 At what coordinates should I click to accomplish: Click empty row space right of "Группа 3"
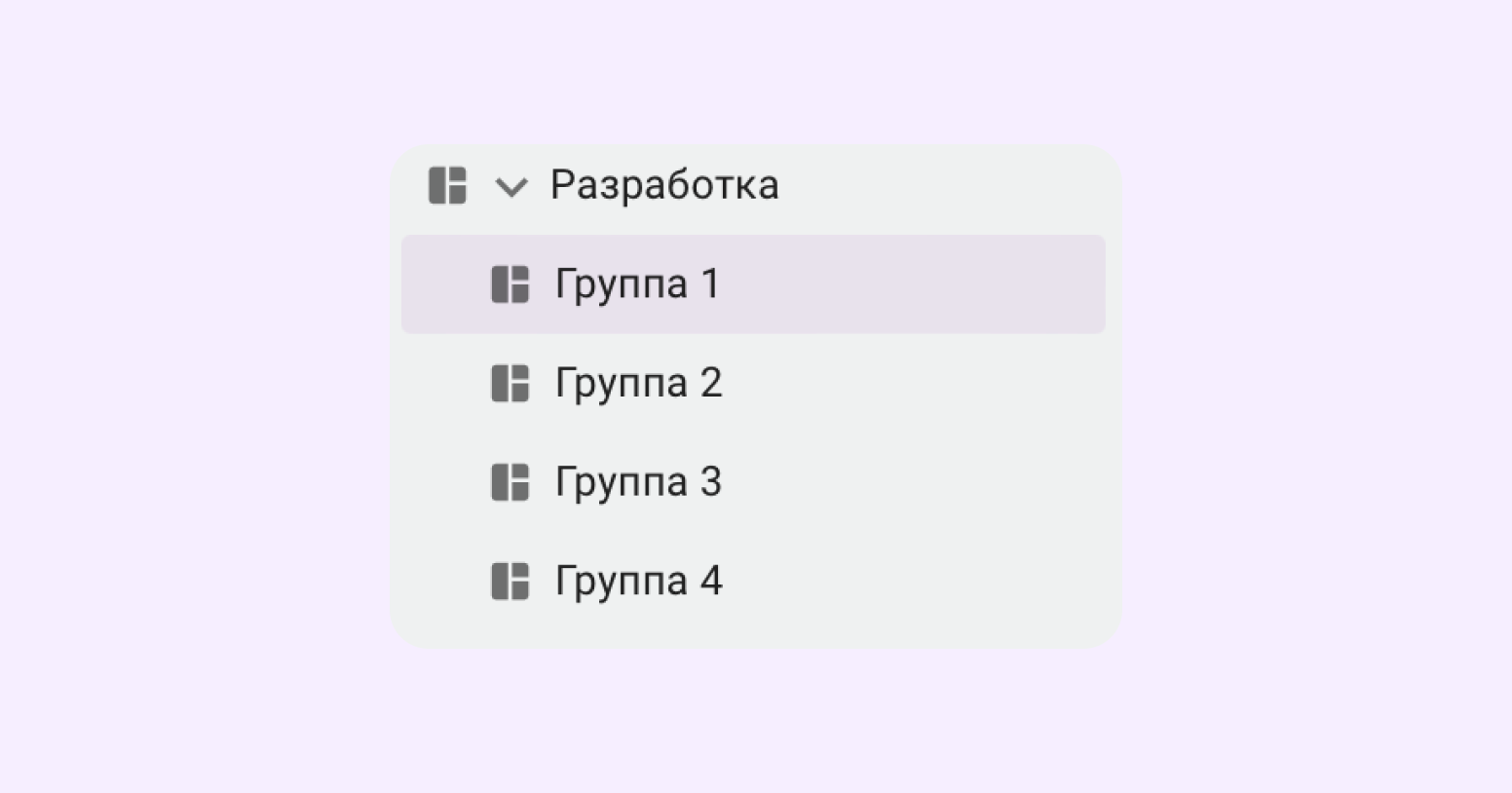pos(916,482)
